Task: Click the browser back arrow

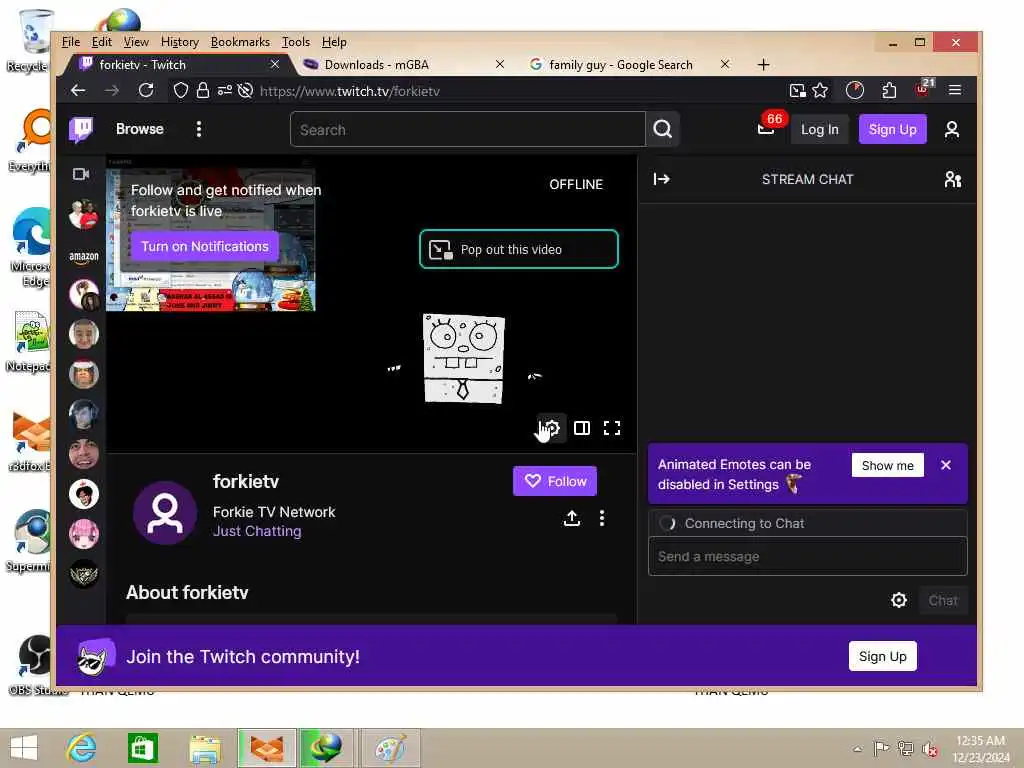Action: point(78,90)
